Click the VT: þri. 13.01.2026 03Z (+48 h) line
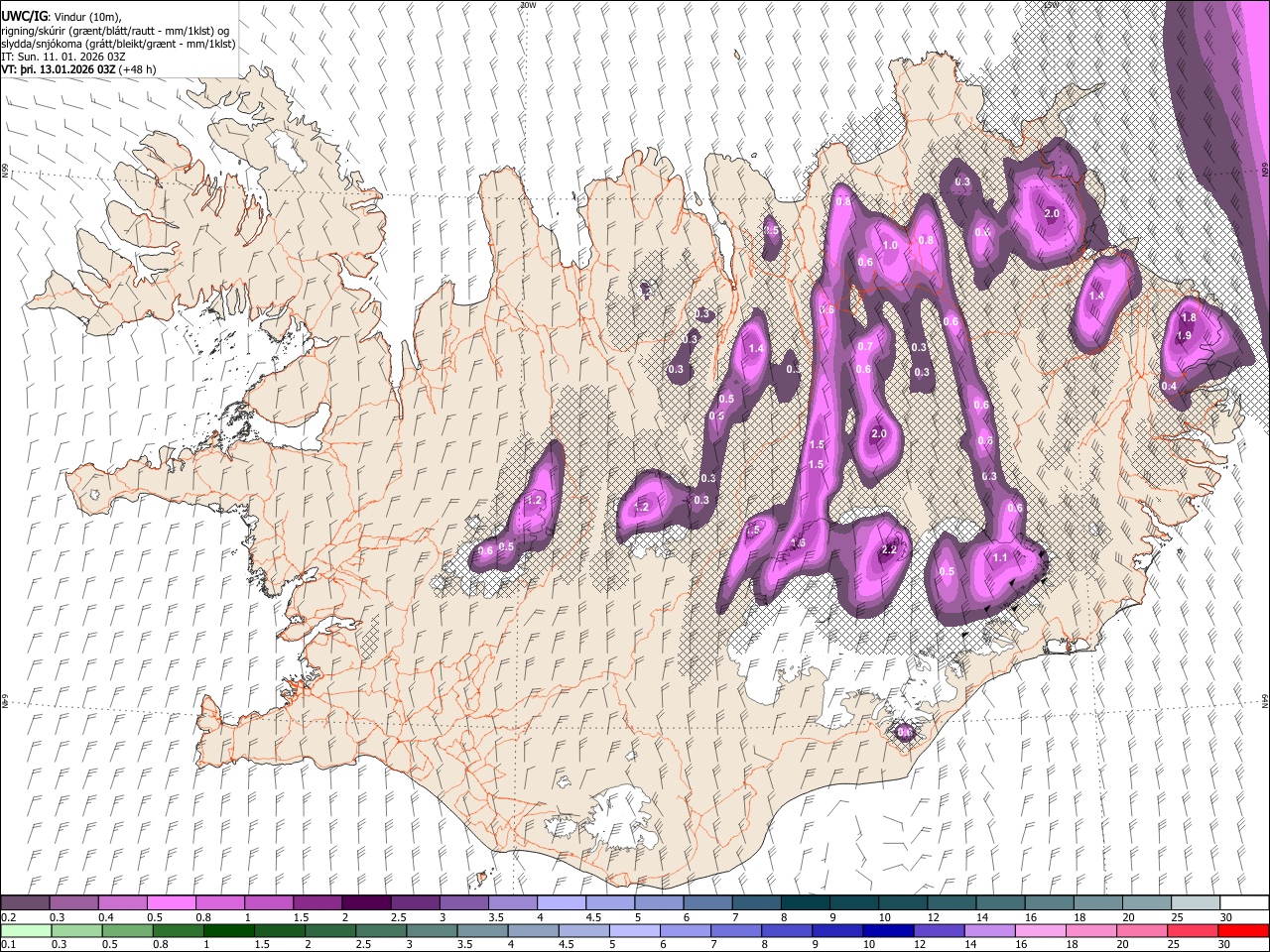The width and height of the screenshot is (1270, 952). [78, 69]
